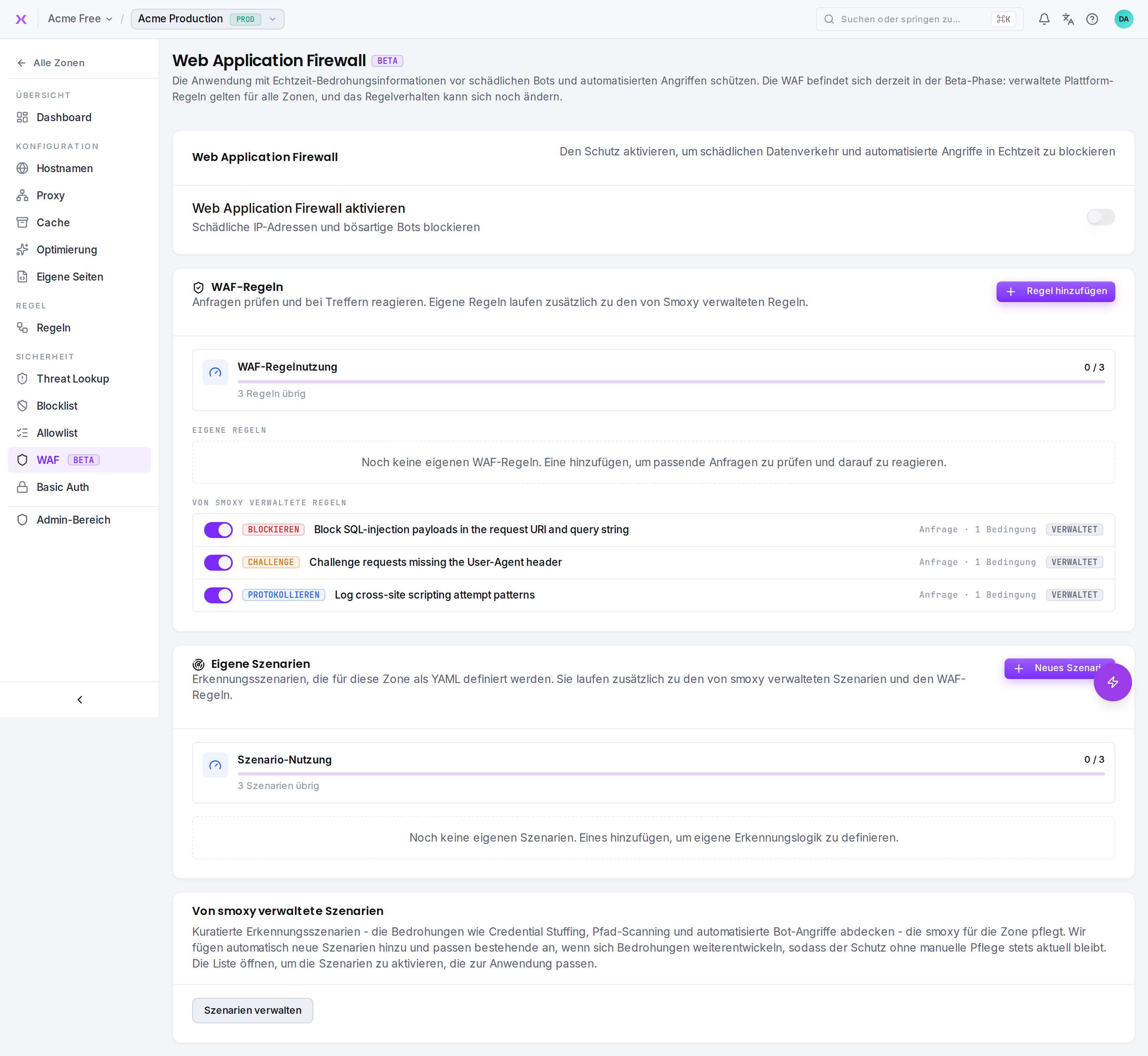Expand the Acme Free organization dropdown
The width and height of the screenshot is (1148, 1056).
coord(80,19)
